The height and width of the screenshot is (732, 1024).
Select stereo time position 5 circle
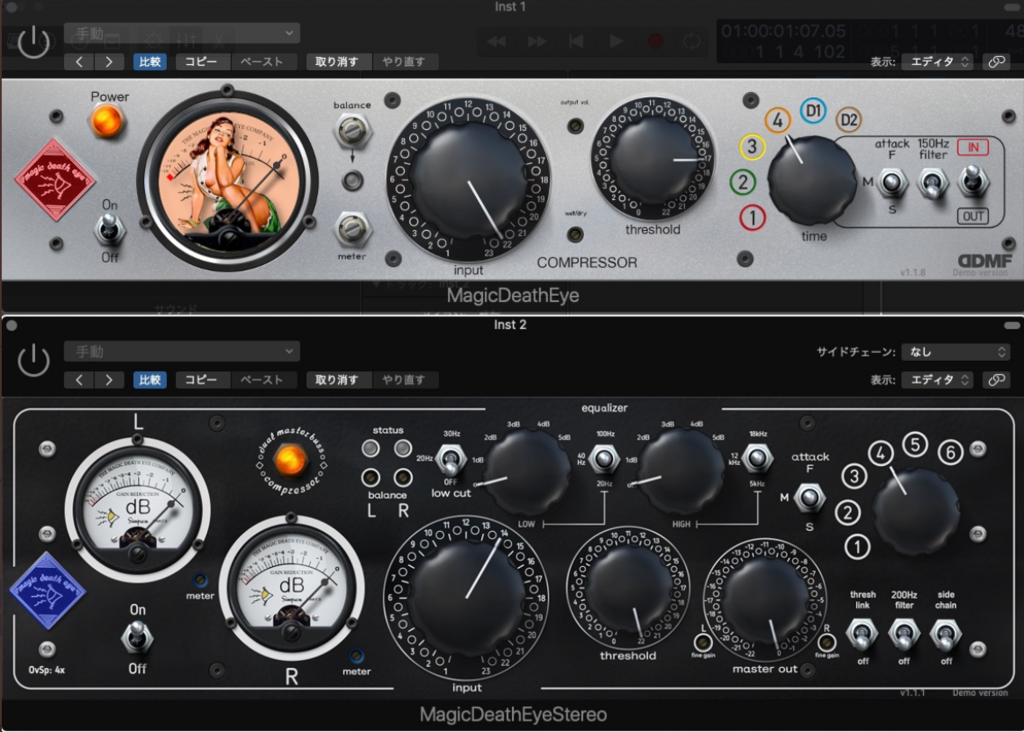coord(915,444)
